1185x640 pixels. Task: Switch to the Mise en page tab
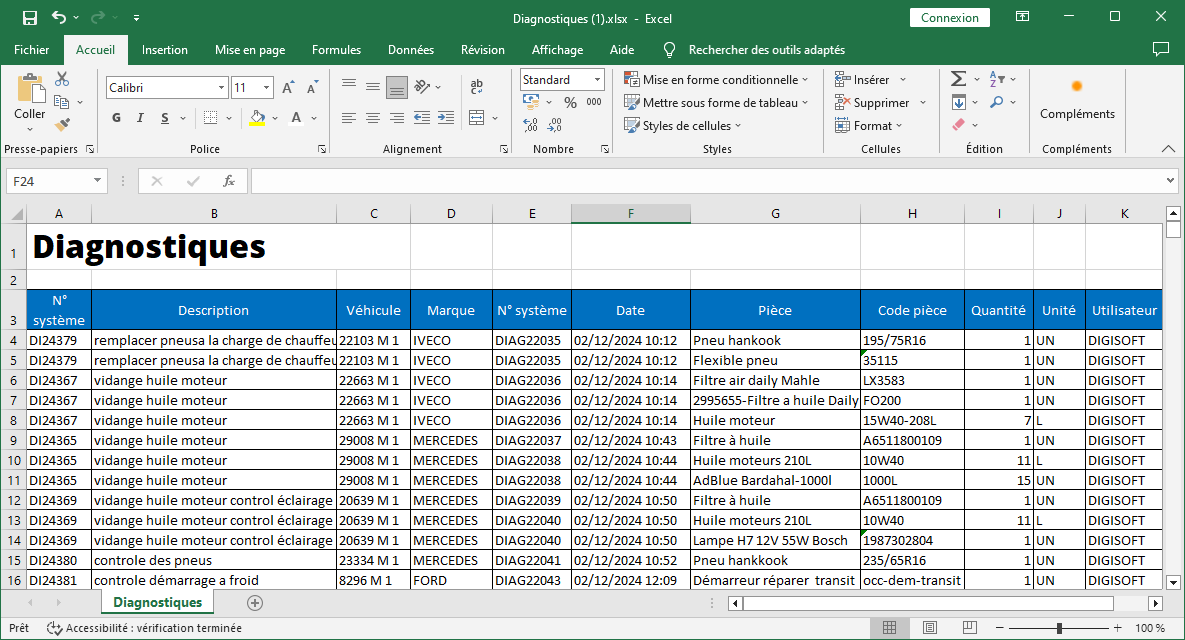tap(250, 50)
